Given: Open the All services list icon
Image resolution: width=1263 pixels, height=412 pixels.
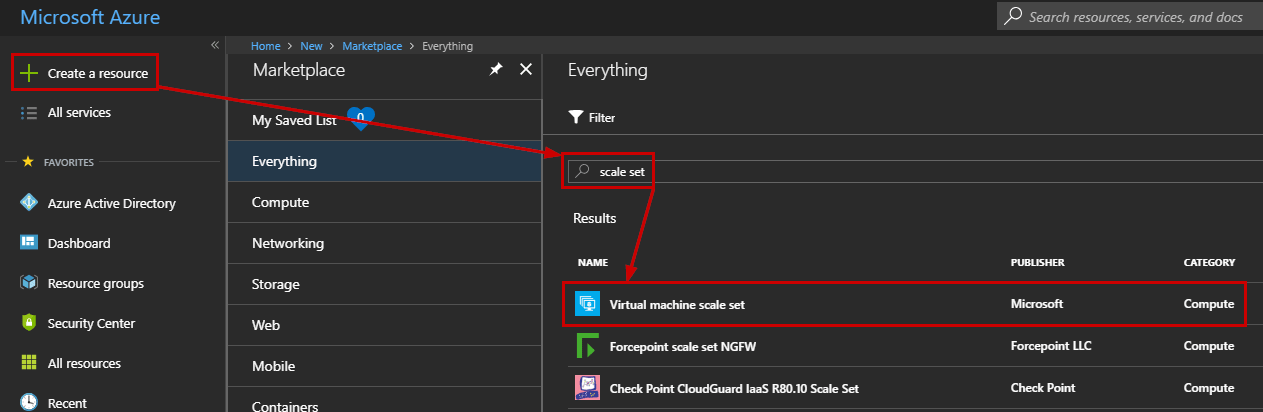Looking at the screenshot, I should pyautogui.click(x=29, y=113).
